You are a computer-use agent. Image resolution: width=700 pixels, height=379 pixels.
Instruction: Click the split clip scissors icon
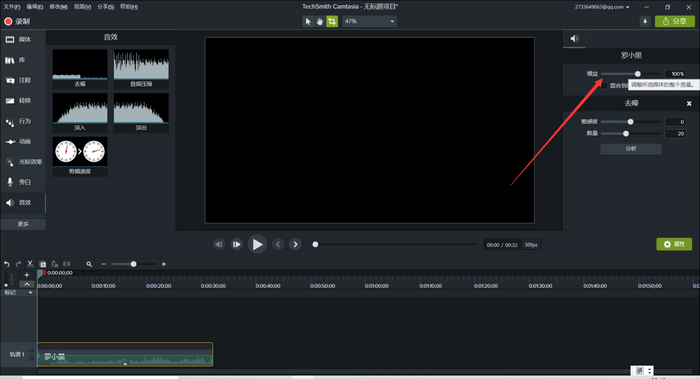click(30, 264)
